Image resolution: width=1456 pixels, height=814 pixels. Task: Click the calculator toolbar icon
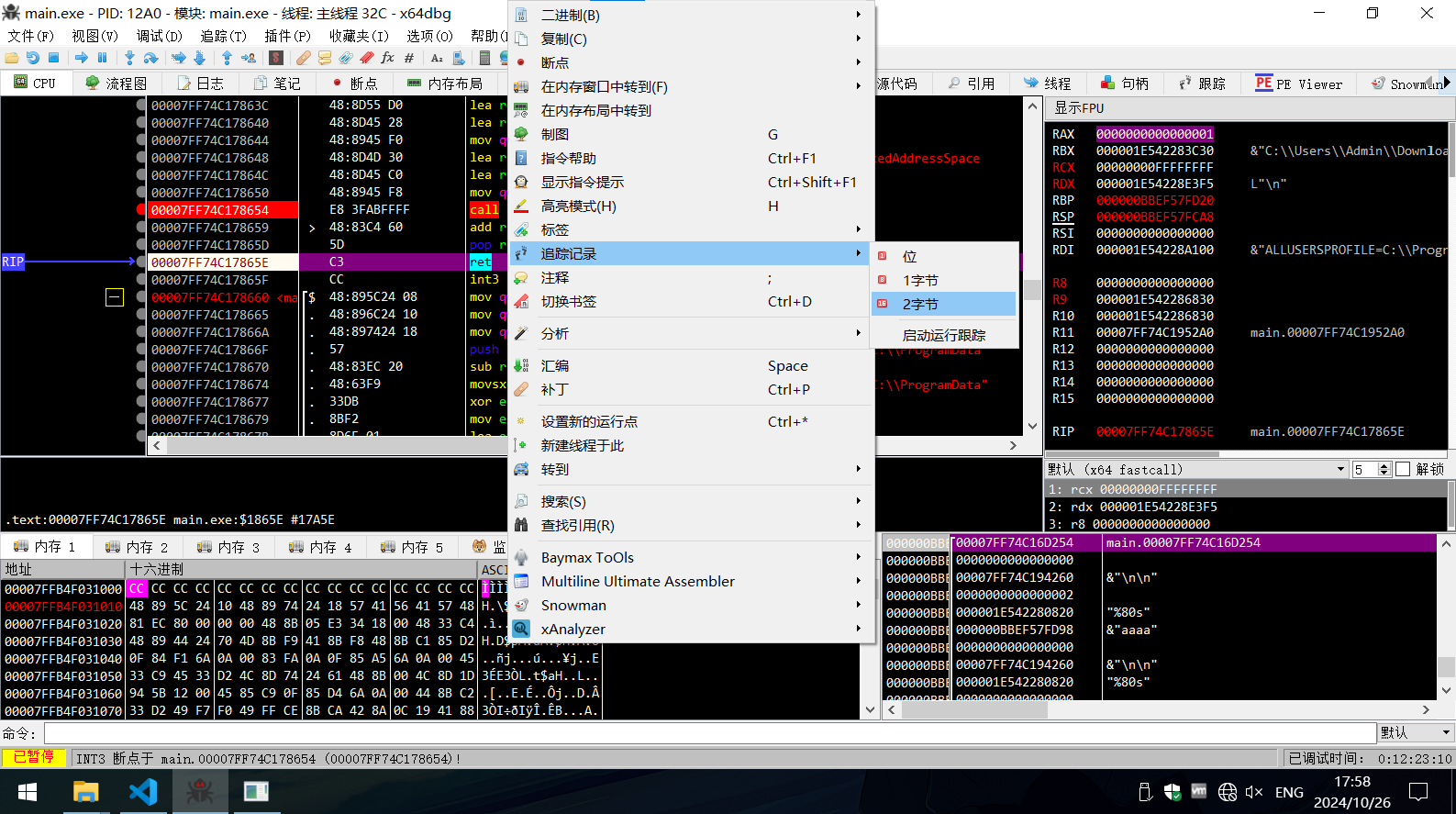[x=485, y=58]
